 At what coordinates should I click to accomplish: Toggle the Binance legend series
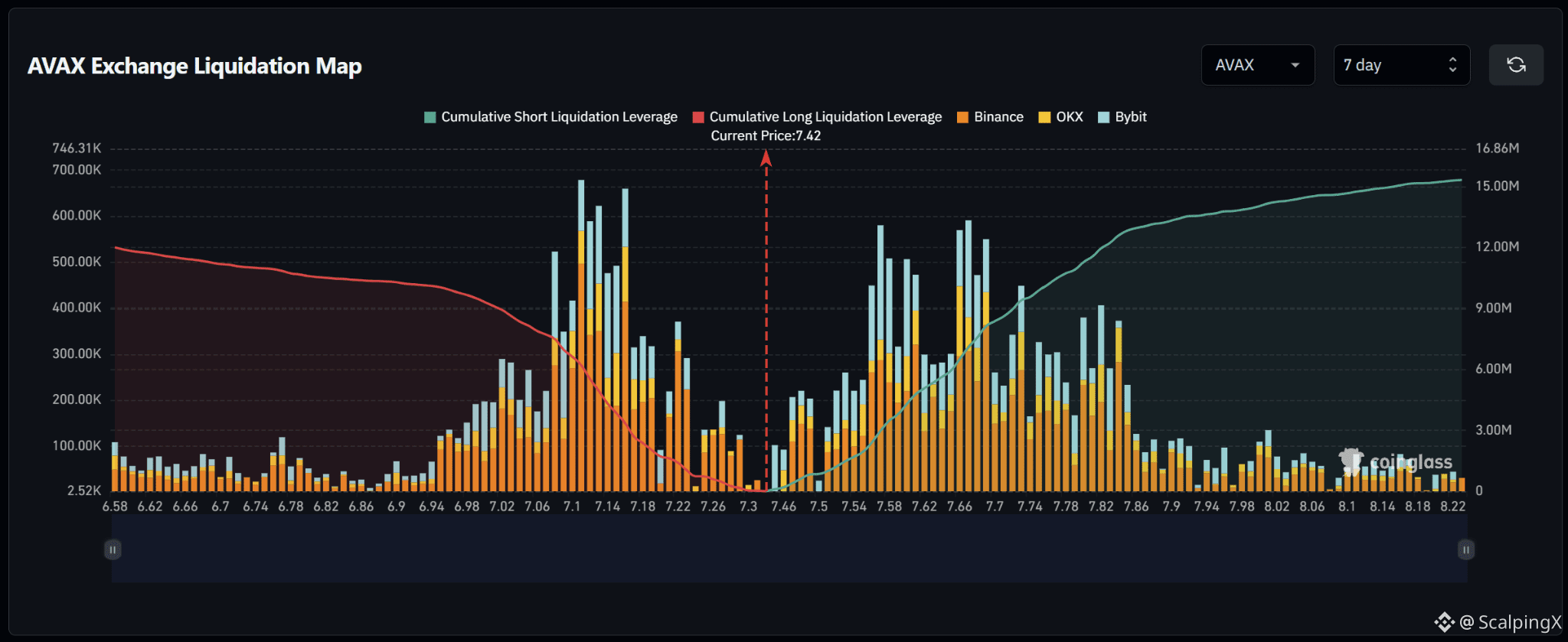pyautogui.click(x=991, y=117)
